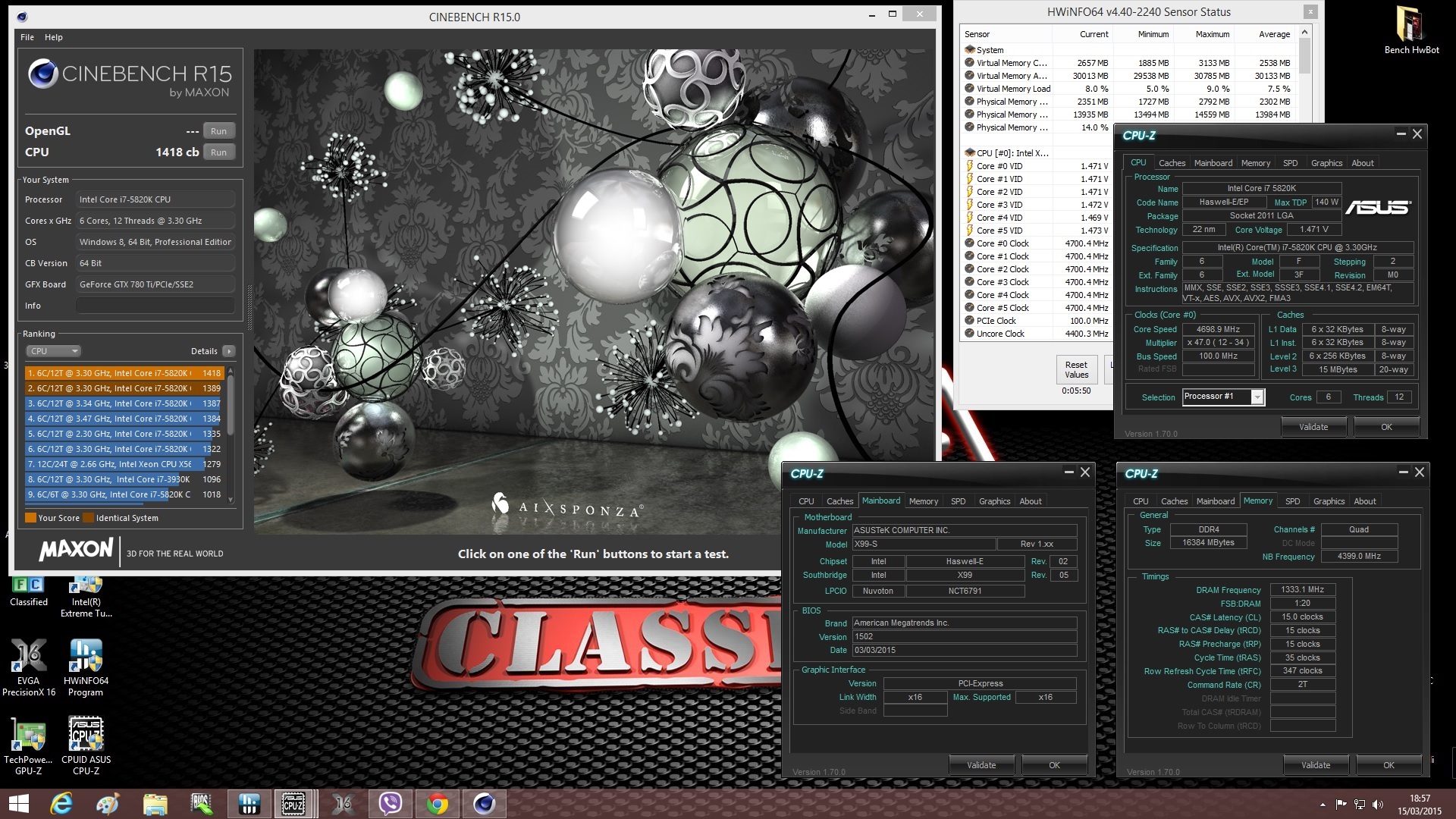Open PrecisionX 16 from the taskbar
The width and height of the screenshot is (1456, 819).
click(x=343, y=804)
